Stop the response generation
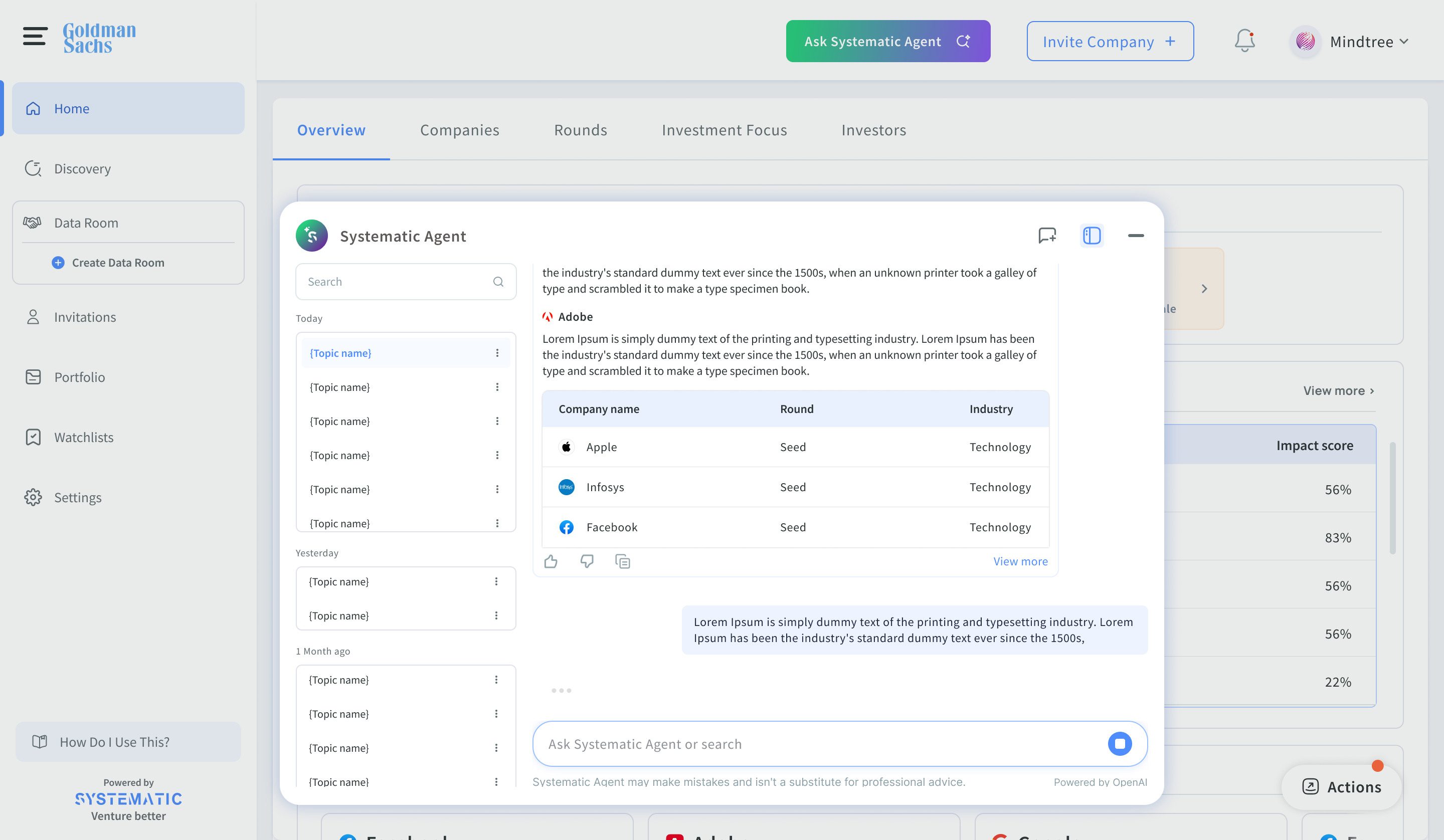 pyautogui.click(x=1120, y=744)
